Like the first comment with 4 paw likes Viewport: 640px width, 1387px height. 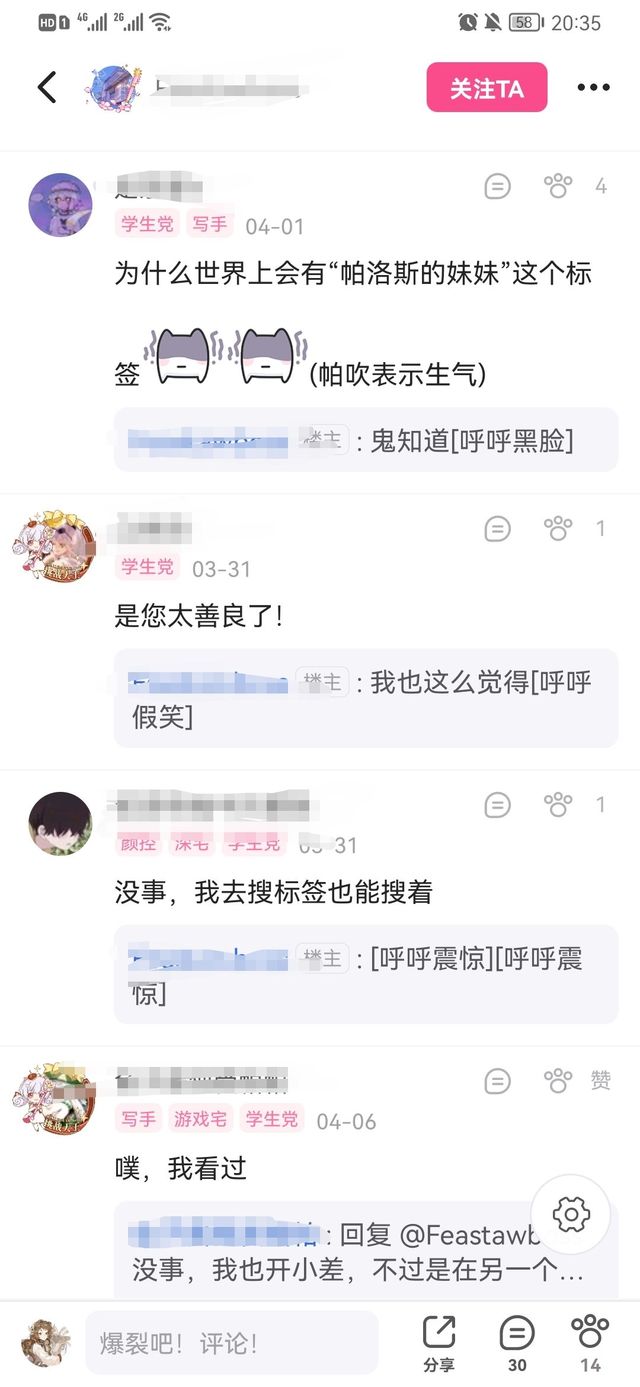pos(558,186)
